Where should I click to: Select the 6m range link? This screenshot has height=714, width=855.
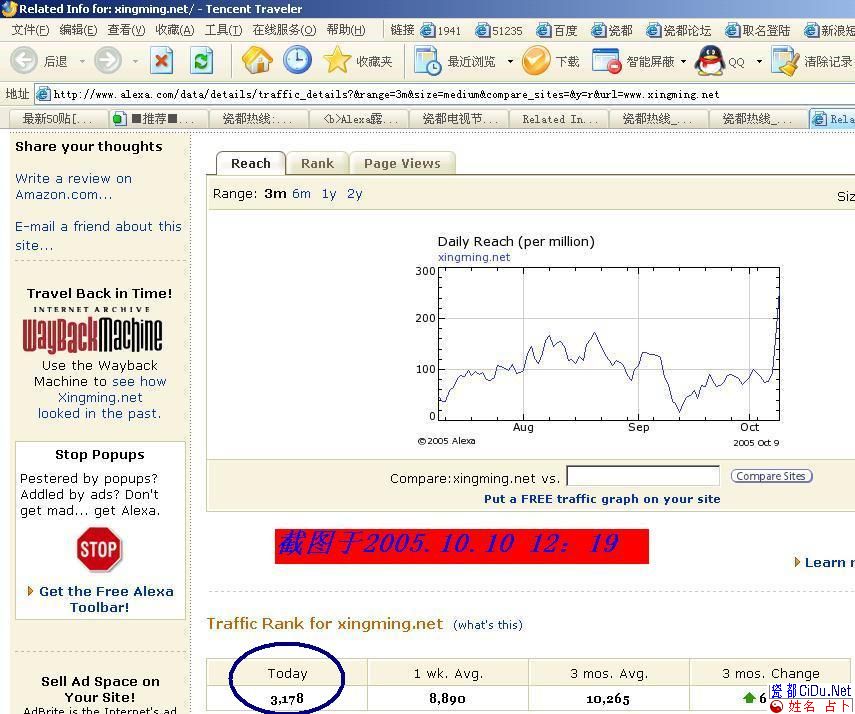pos(301,194)
